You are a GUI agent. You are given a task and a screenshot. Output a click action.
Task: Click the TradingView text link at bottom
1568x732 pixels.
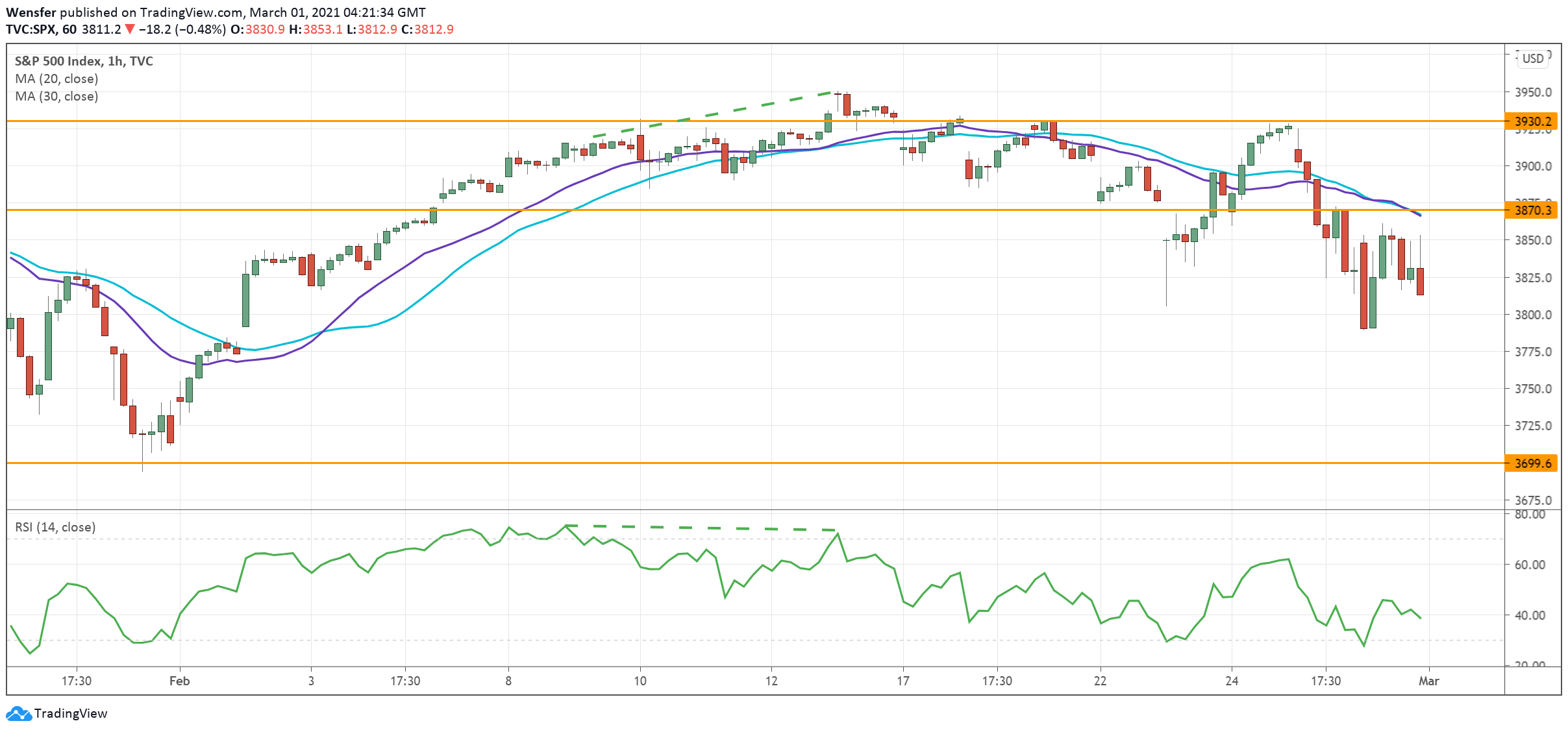point(70,713)
